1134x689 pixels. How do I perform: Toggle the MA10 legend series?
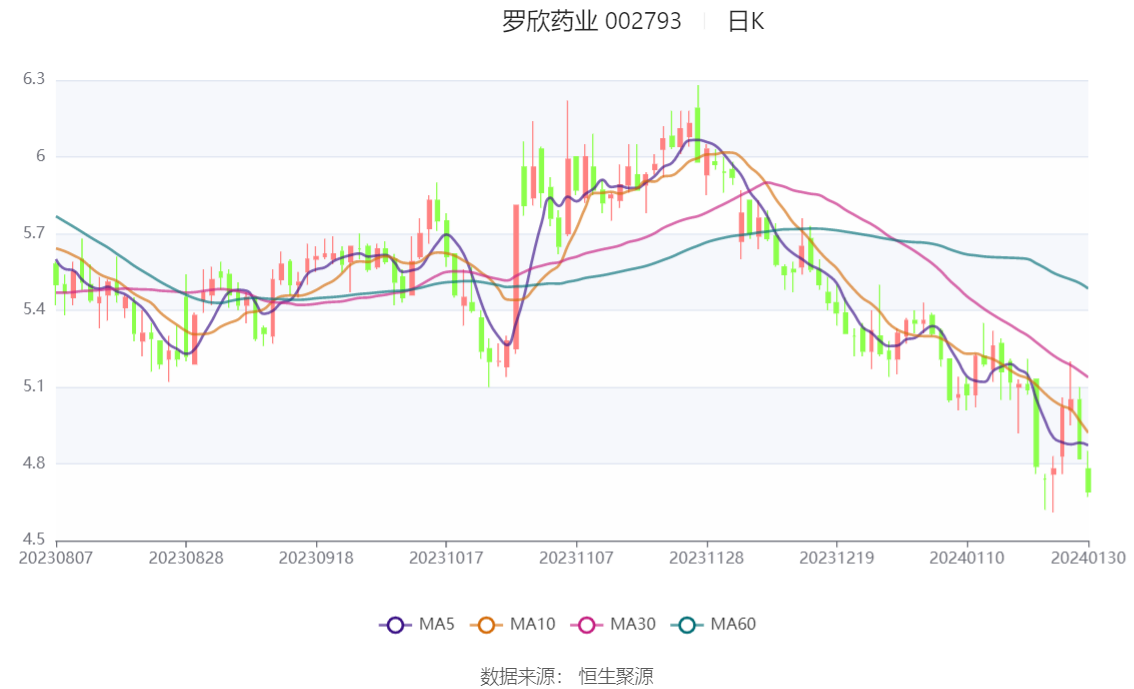click(513, 625)
